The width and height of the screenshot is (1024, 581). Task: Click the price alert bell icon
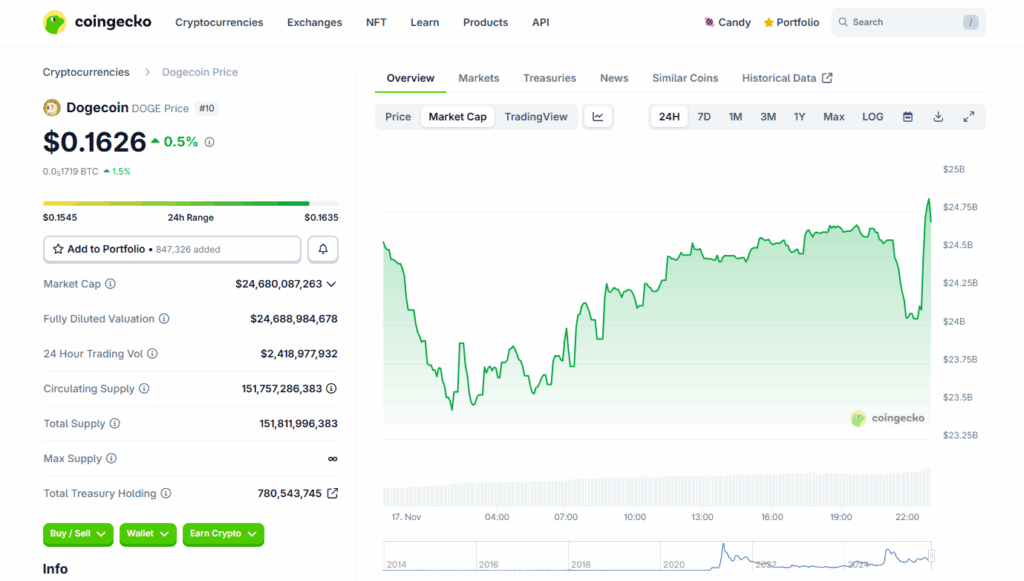323,249
